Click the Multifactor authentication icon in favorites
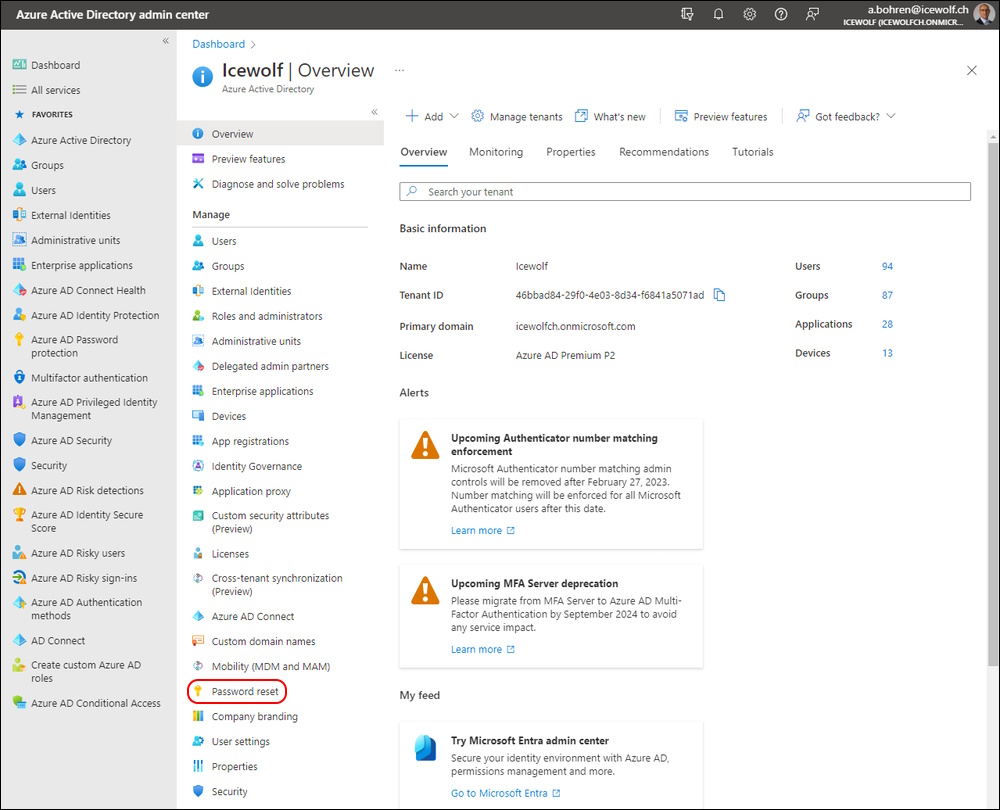1000x810 pixels. point(19,377)
